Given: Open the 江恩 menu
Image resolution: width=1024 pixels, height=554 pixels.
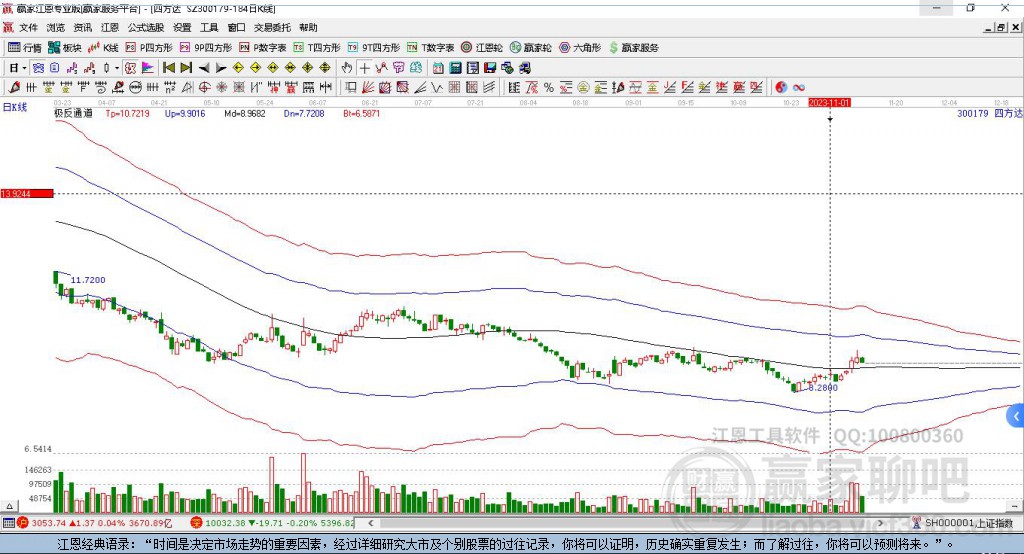Looking at the screenshot, I should pos(110,27).
